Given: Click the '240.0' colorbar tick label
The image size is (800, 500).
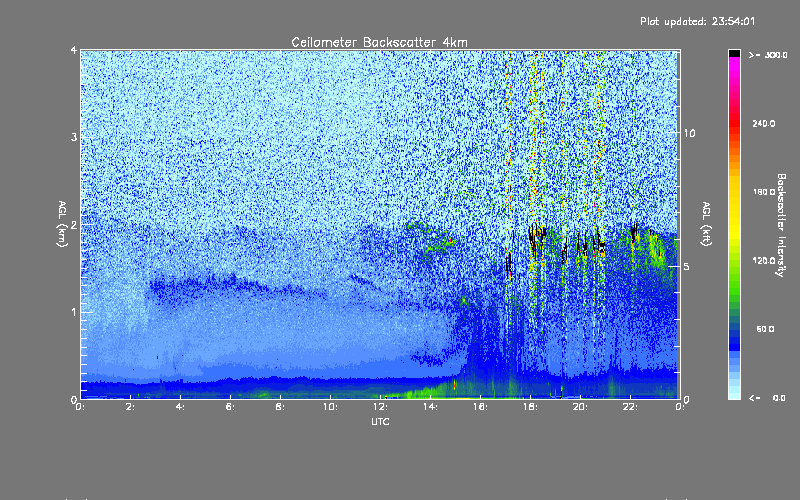Looking at the screenshot, I should (764, 123).
